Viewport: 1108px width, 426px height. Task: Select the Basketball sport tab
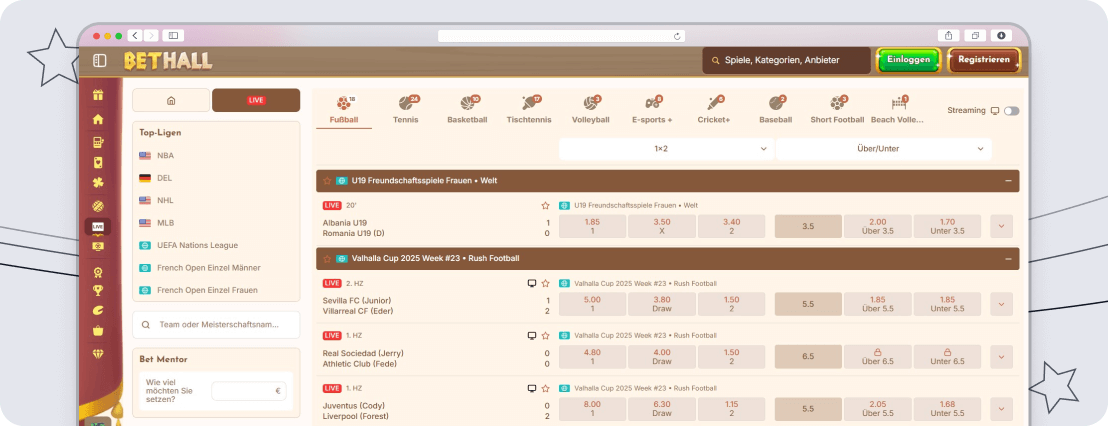(x=467, y=110)
